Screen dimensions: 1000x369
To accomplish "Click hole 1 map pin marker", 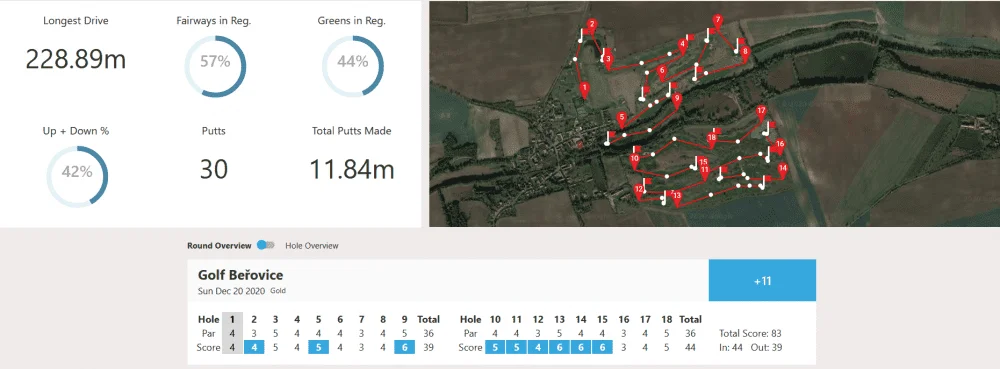I will 584,90.
